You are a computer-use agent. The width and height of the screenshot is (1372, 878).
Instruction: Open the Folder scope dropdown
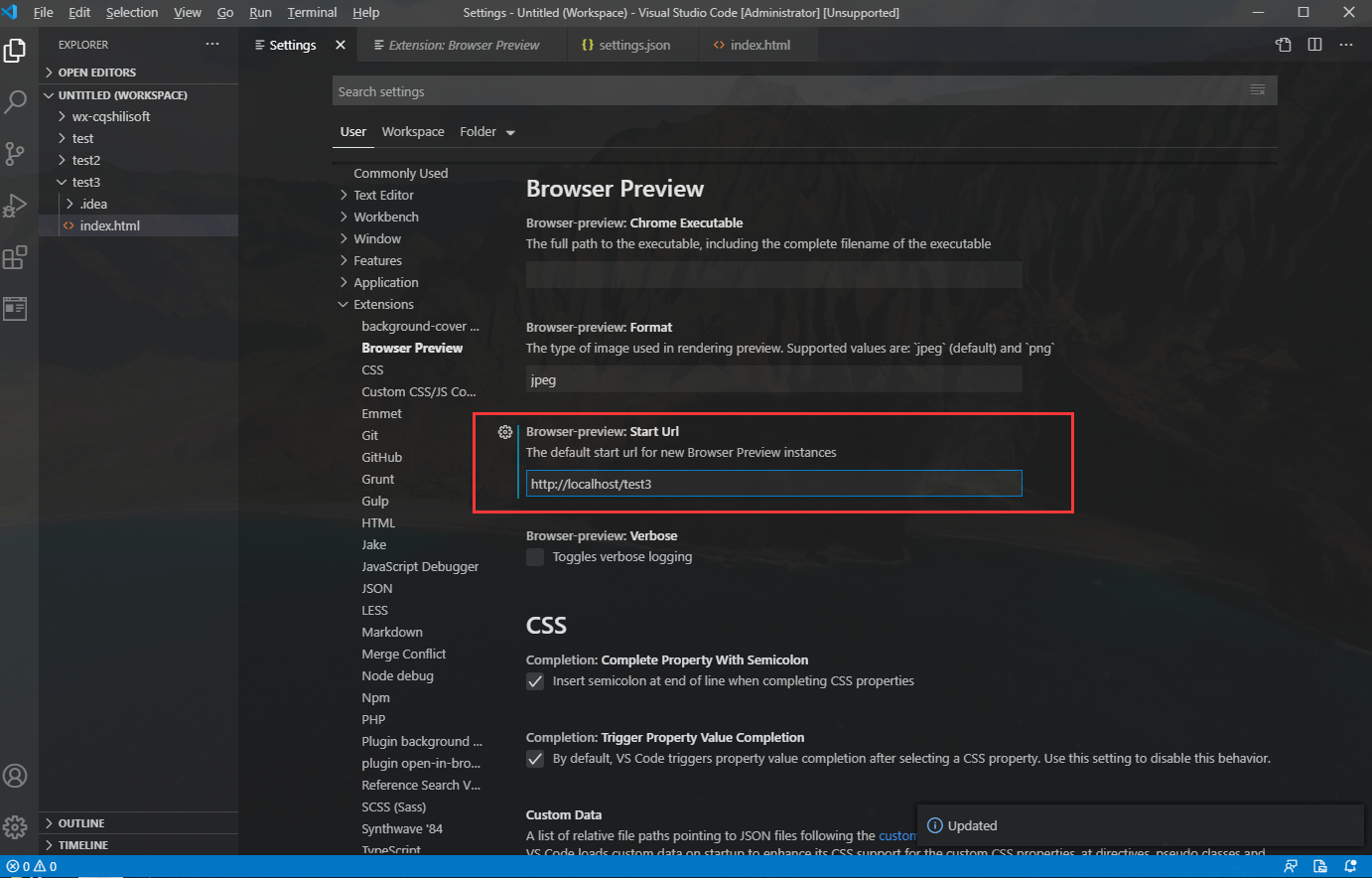(487, 132)
